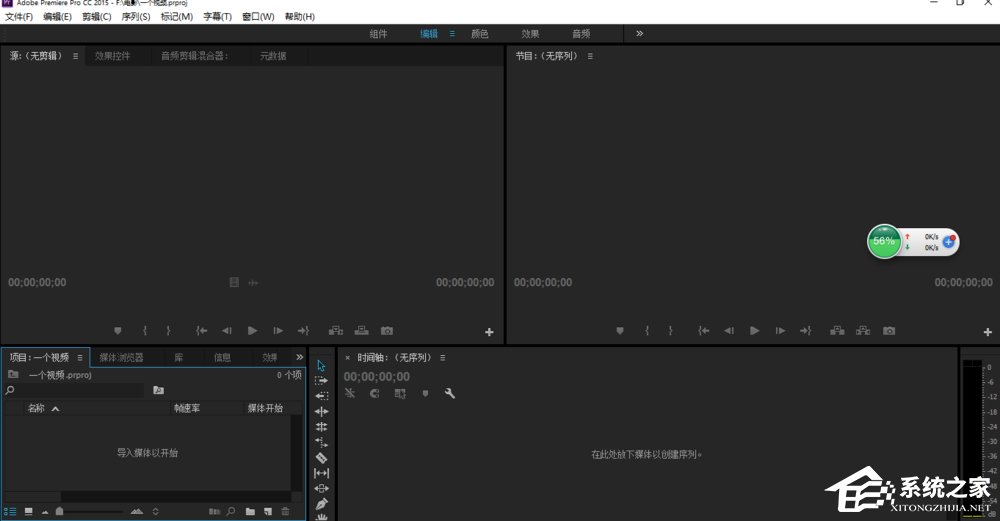This screenshot has height=521, width=1000.
Task: Switch to the 媒体浏览器 tab
Action: pos(121,357)
